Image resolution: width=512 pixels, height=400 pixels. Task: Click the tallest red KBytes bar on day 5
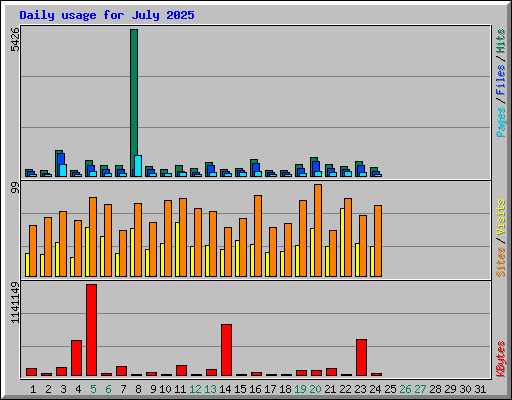coord(91,330)
